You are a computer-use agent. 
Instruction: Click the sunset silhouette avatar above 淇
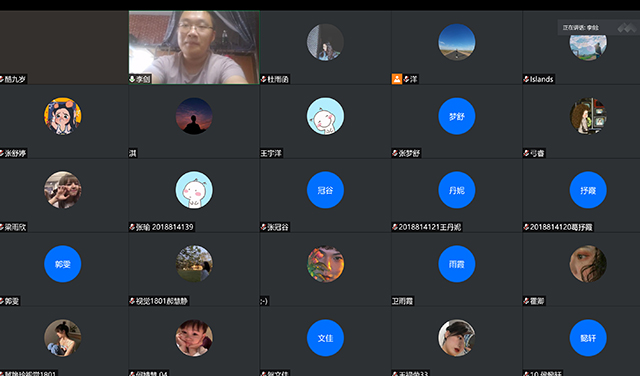coord(194,116)
